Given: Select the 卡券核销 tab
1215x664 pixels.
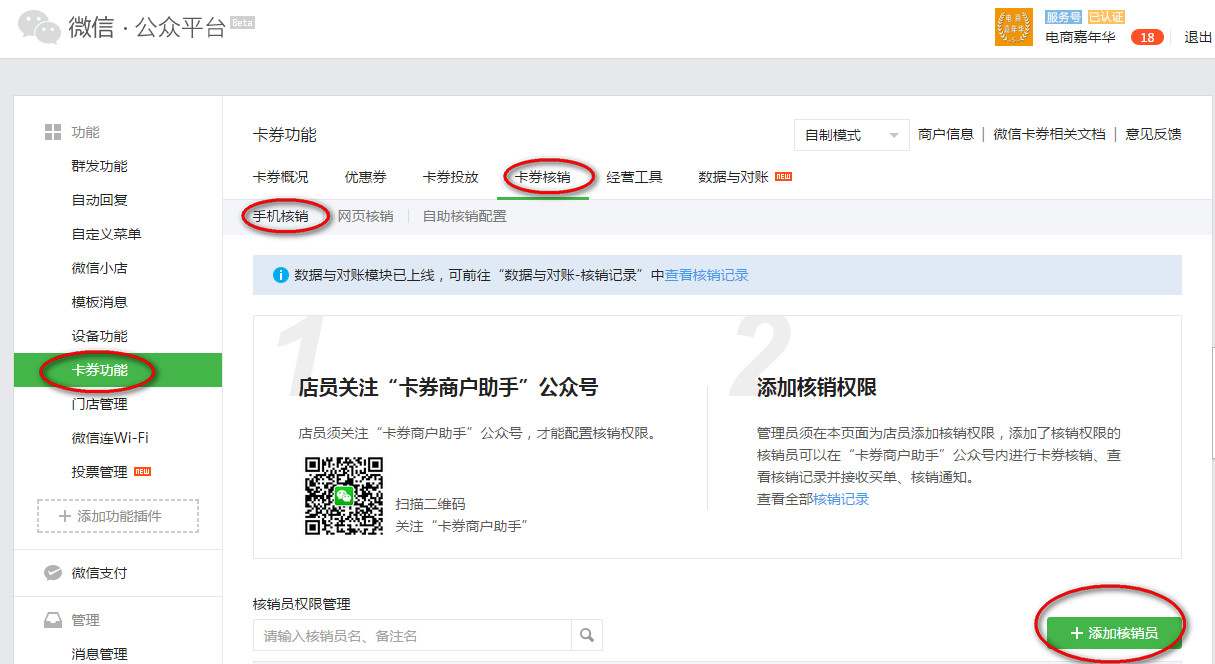Looking at the screenshot, I should coord(543,177).
